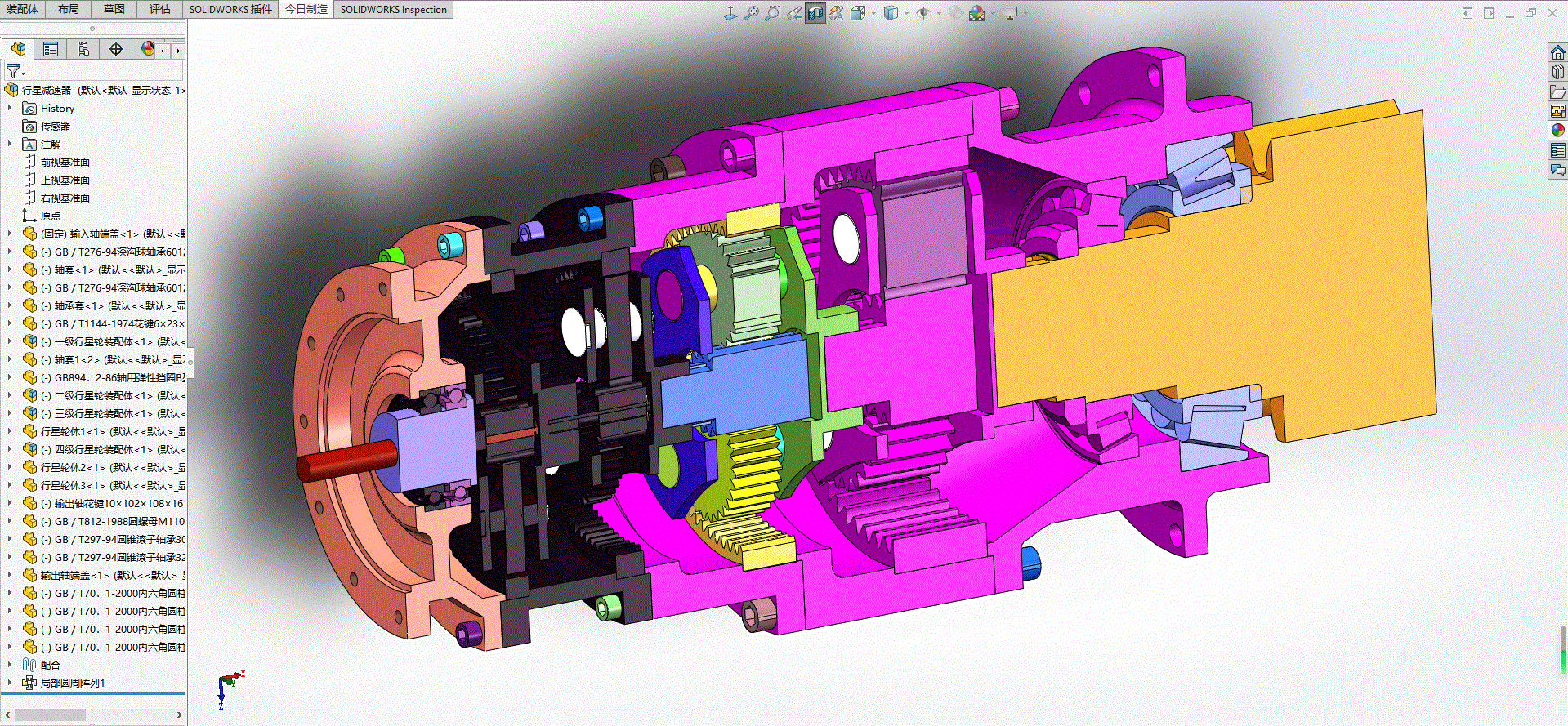Open the DisplayManager color ball tab
The height and width of the screenshot is (726, 1568).
point(147,49)
